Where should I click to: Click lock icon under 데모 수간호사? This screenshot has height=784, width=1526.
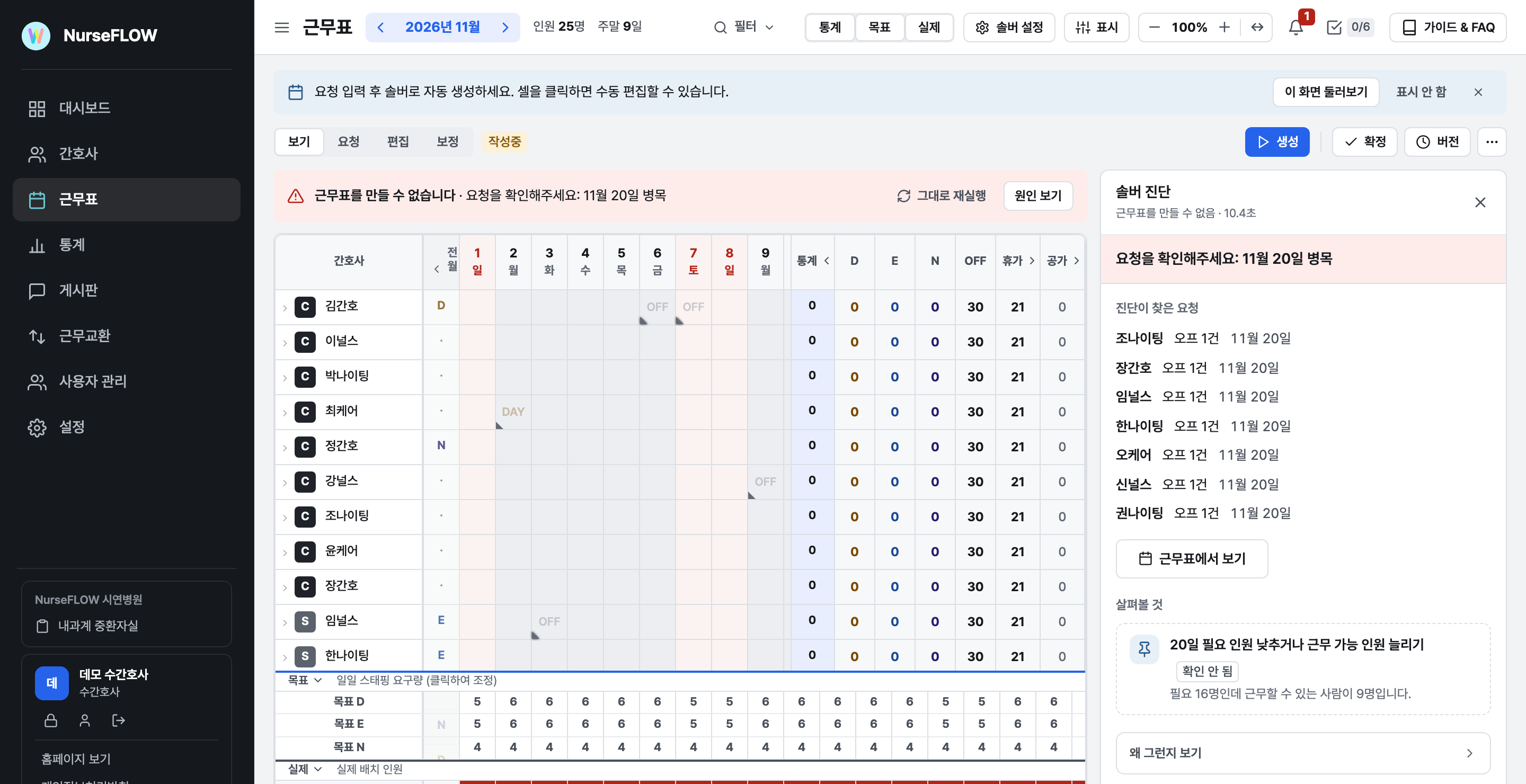click(51, 720)
